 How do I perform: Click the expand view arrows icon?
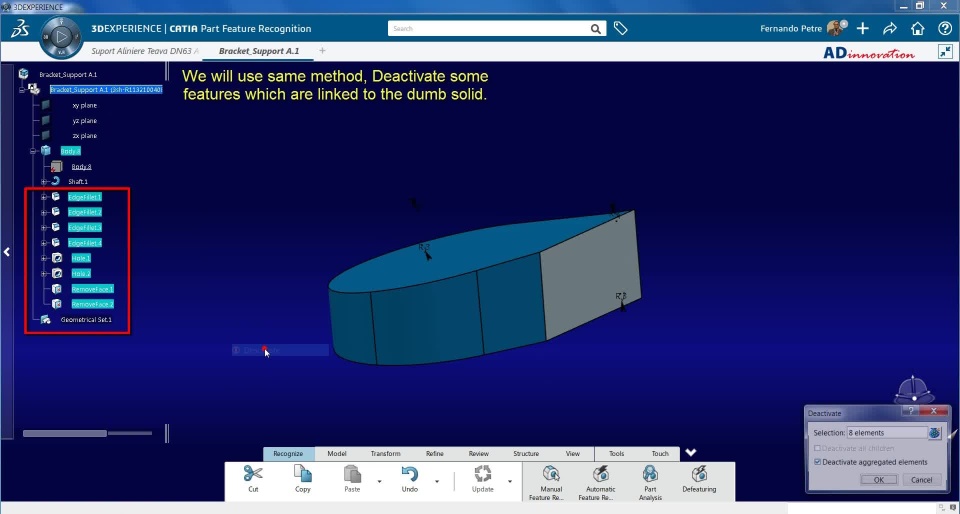(945, 52)
